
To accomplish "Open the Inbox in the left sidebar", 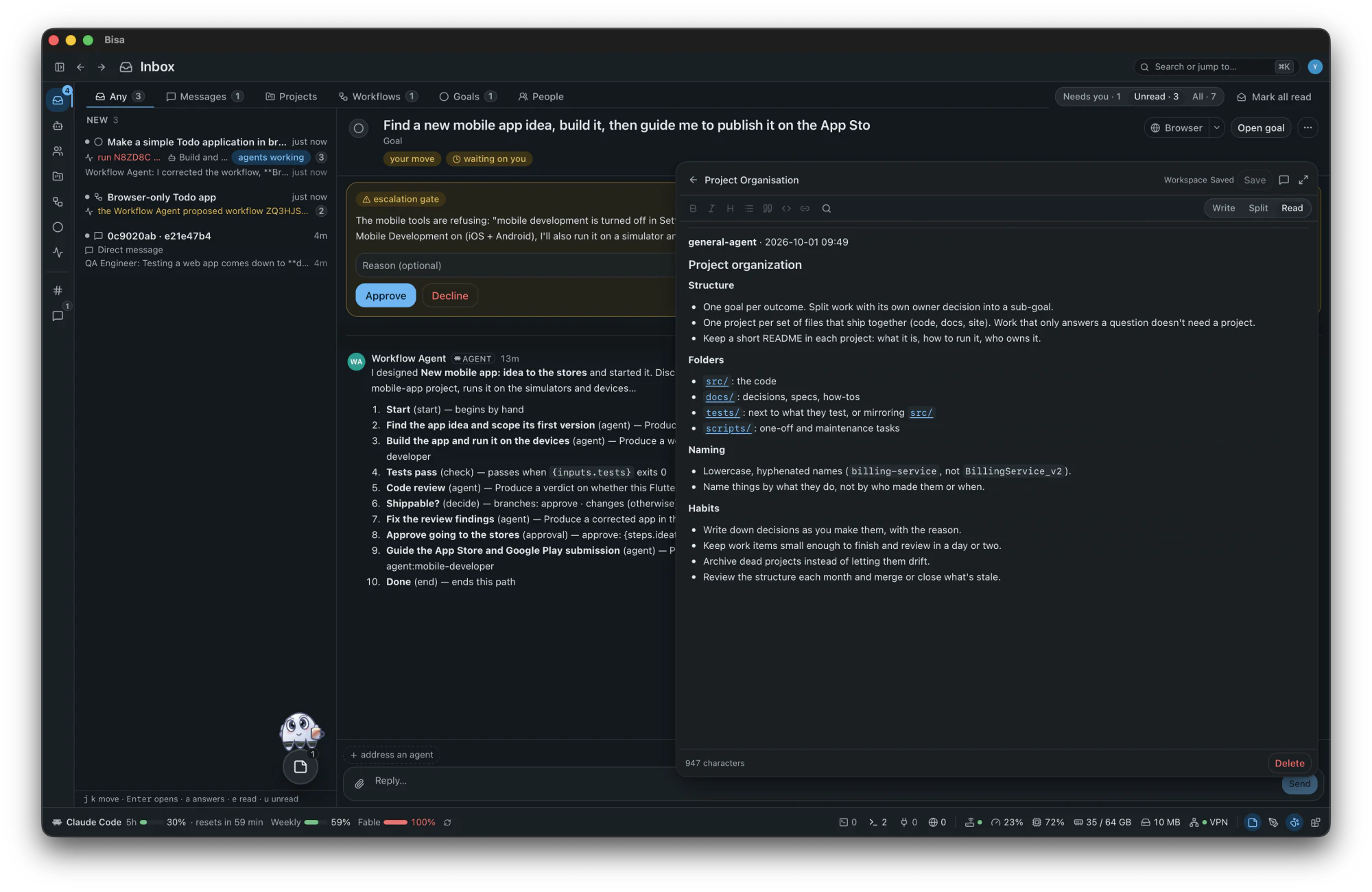I will 58,100.
